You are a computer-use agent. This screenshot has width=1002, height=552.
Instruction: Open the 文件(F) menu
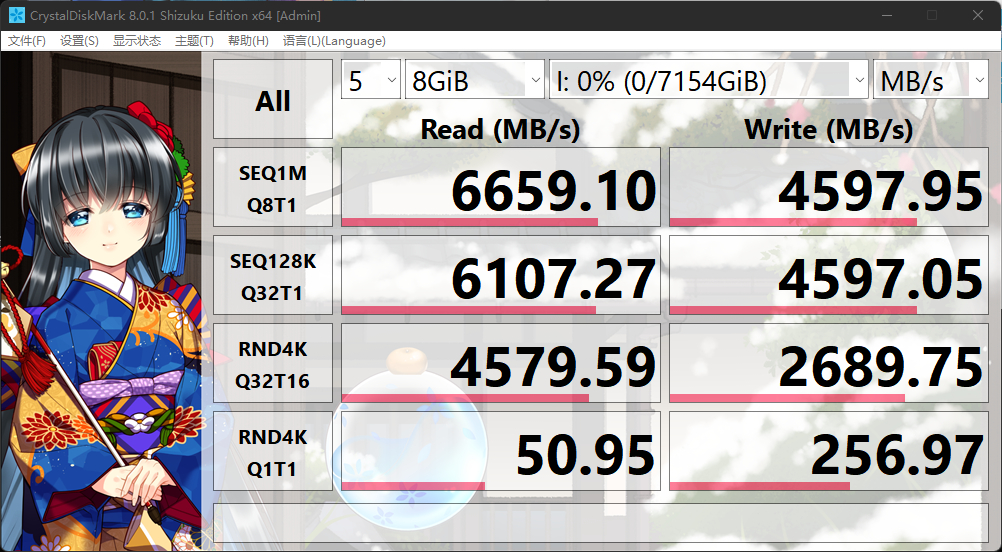(27, 41)
